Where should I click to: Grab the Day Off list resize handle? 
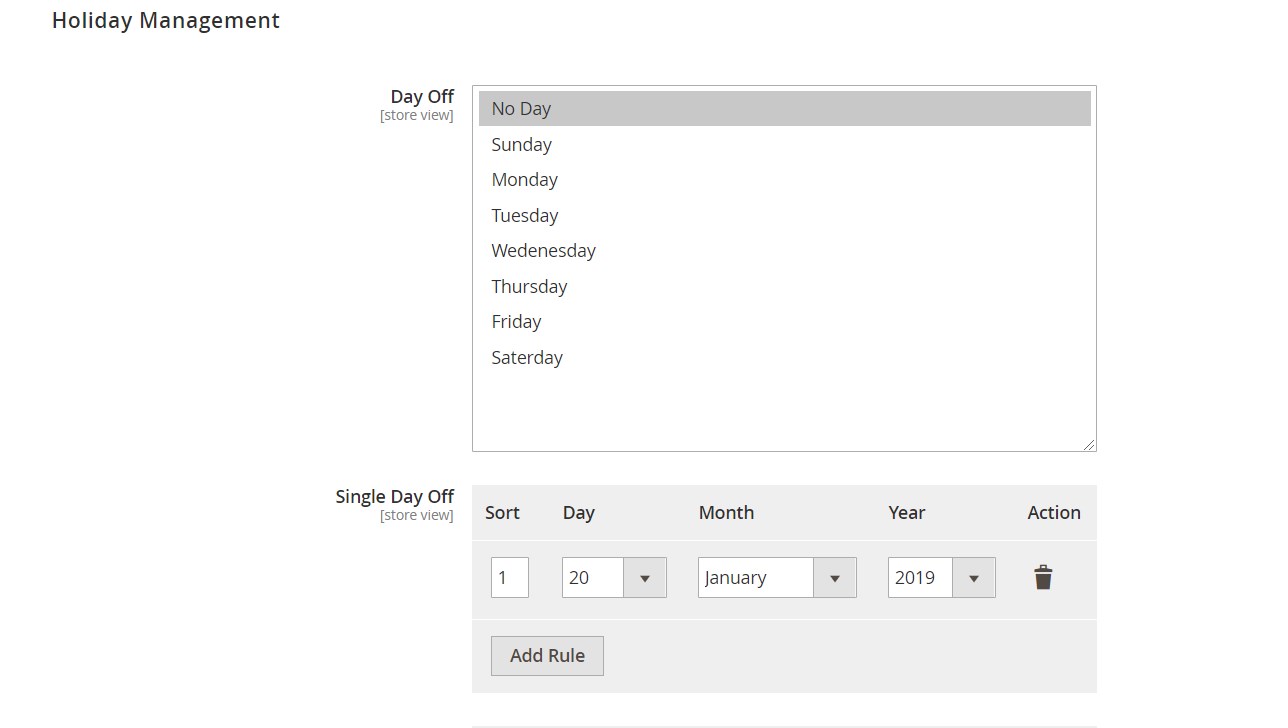1089,444
